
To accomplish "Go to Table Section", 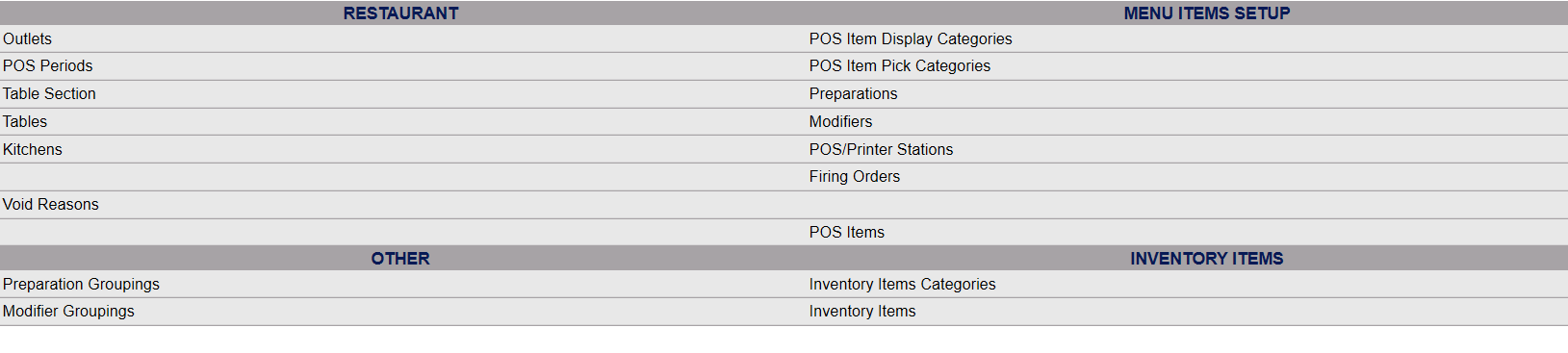I will (x=49, y=93).
